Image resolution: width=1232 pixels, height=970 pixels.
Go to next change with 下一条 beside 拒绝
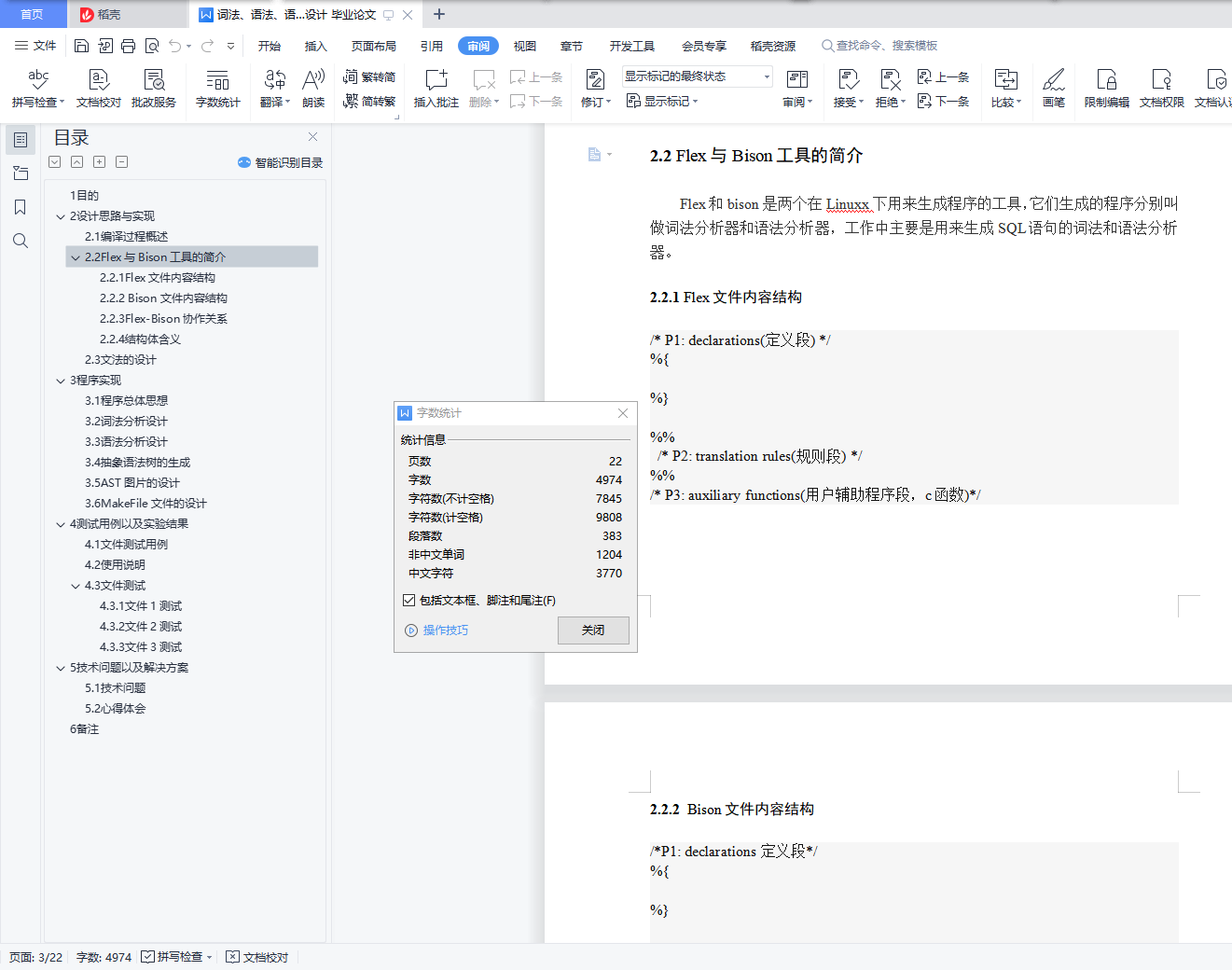pyautogui.click(x=944, y=101)
